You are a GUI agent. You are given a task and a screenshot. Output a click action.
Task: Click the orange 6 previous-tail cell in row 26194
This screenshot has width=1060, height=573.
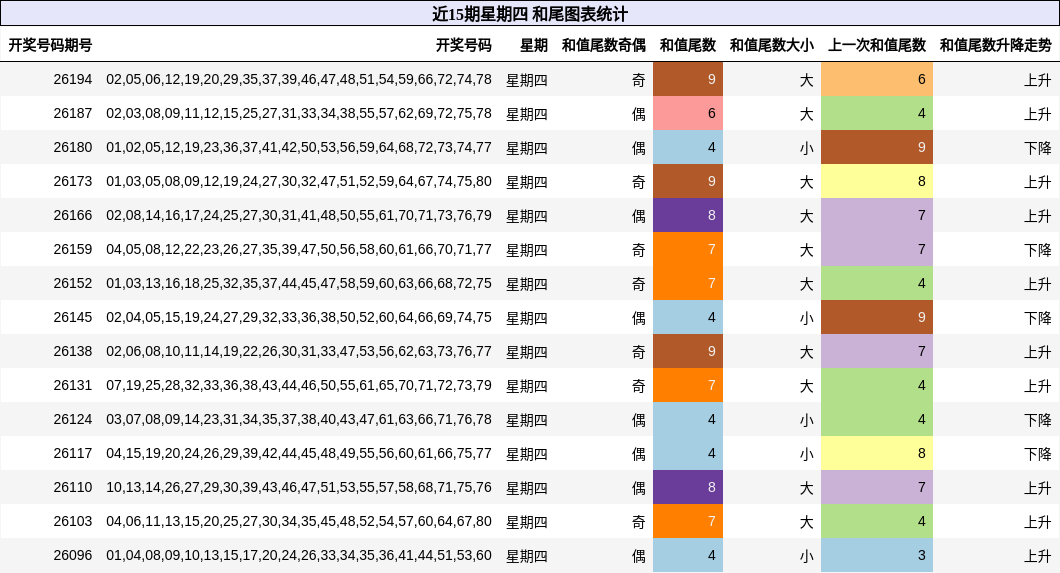pos(877,79)
